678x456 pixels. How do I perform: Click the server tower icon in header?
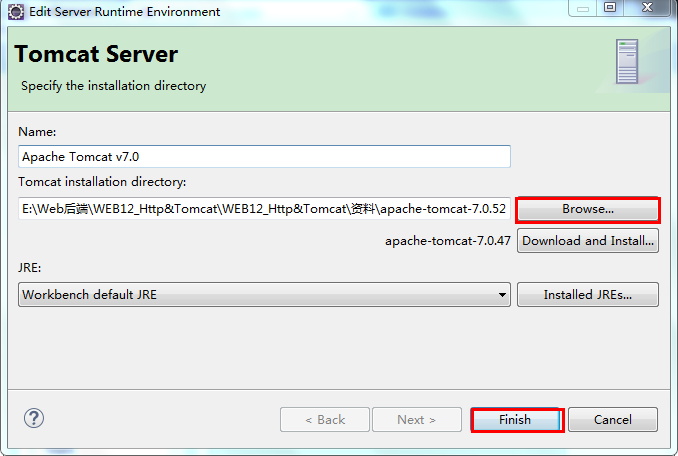point(627,61)
